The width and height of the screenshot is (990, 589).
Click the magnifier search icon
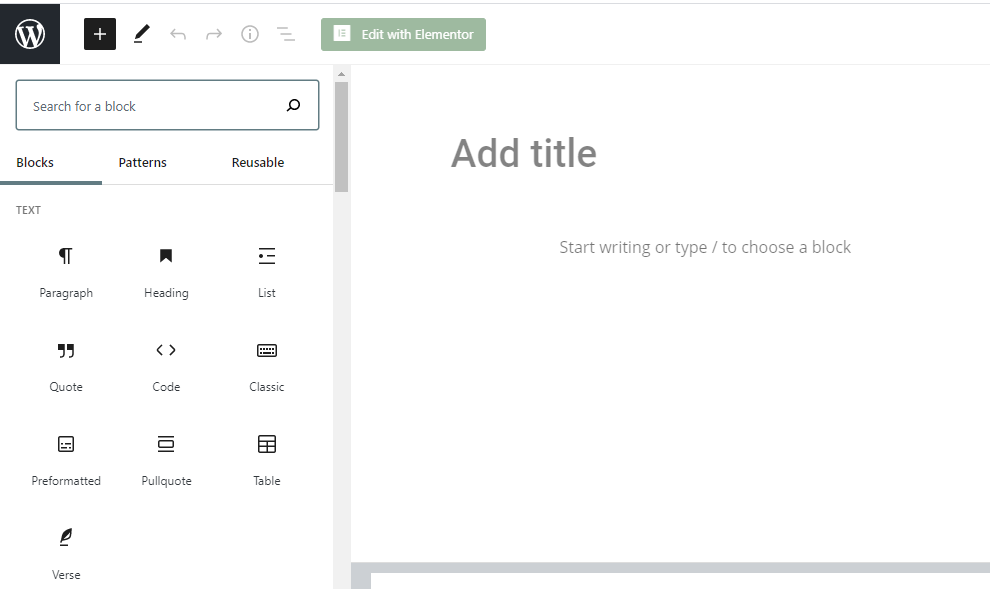click(x=294, y=105)
